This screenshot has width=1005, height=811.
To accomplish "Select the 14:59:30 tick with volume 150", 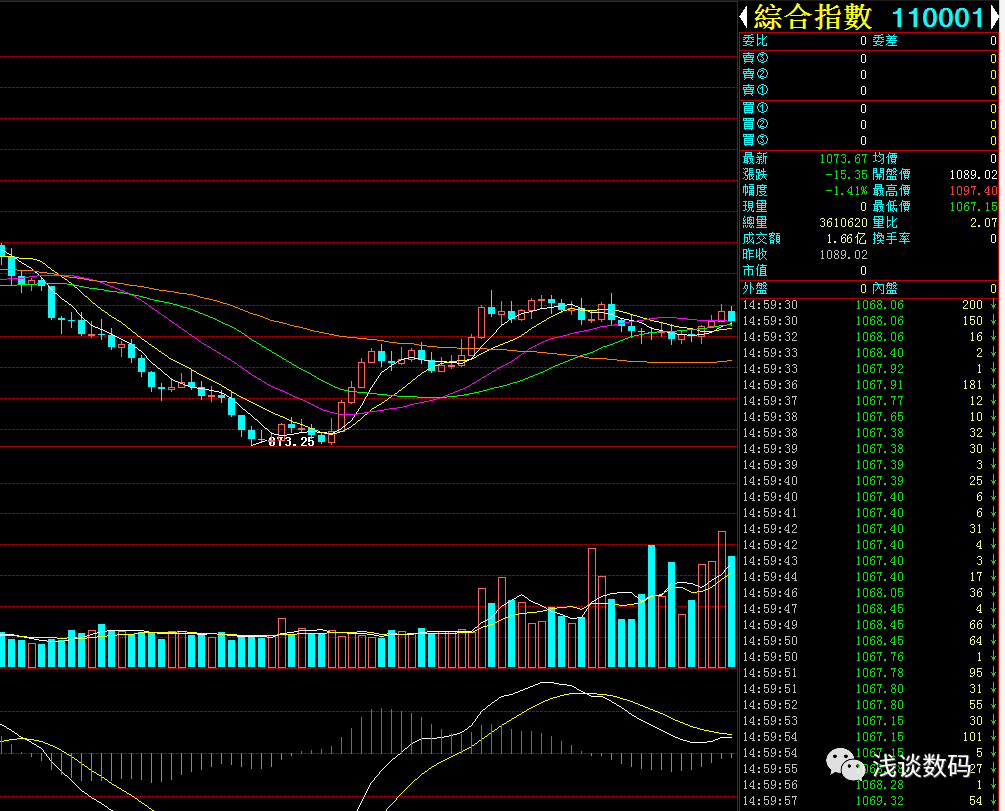I will coord(869,321).
